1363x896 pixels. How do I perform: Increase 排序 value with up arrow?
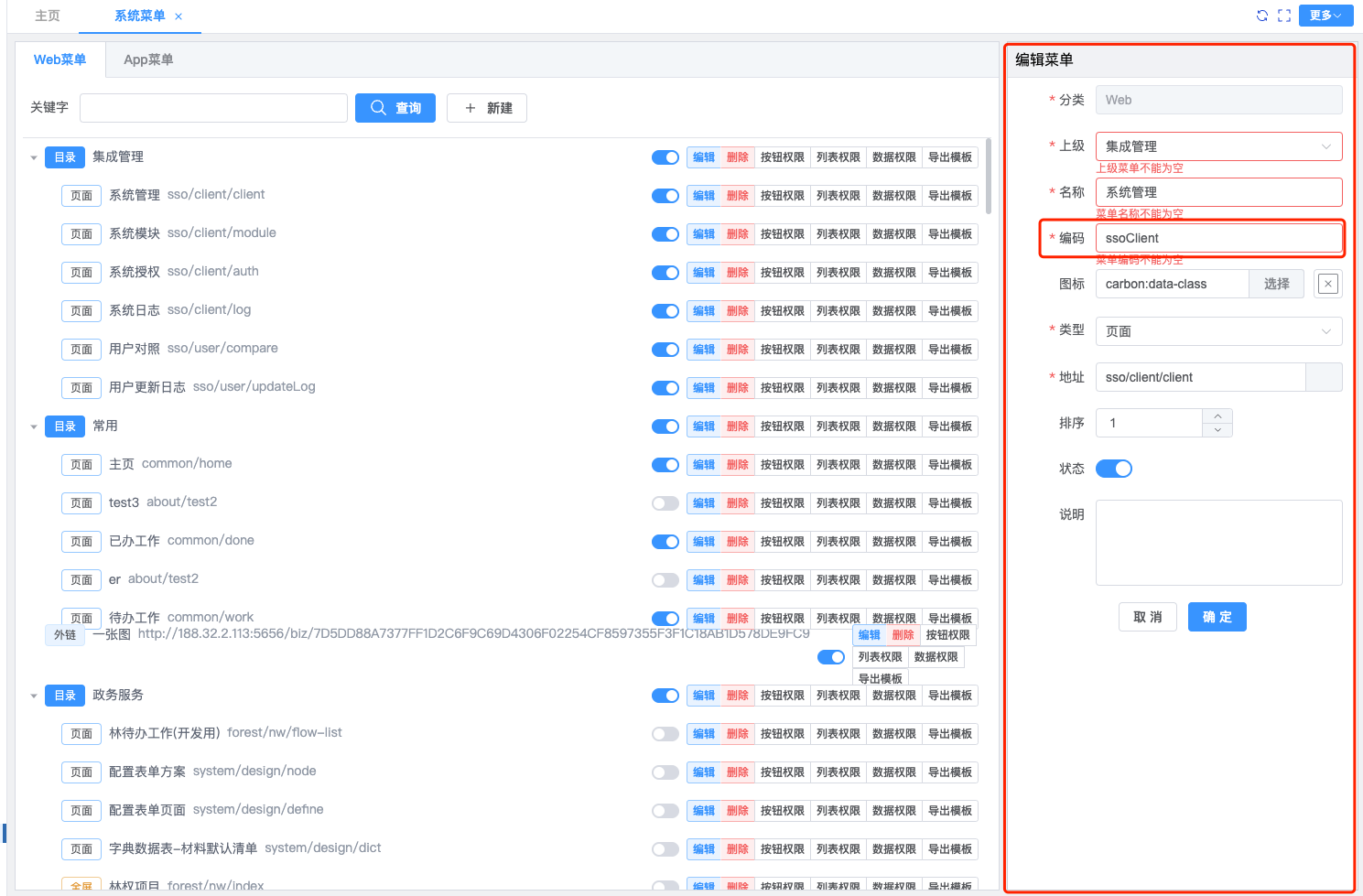1217,416
